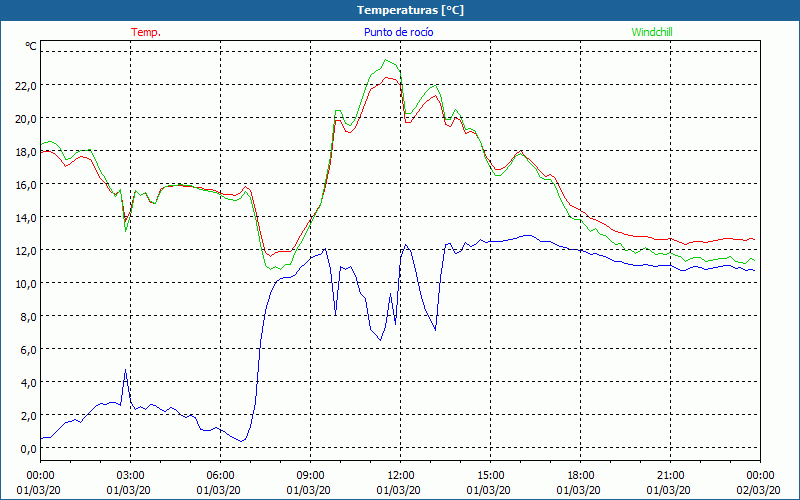Click the '22,0' y-axis value

(x=26, y=86)
